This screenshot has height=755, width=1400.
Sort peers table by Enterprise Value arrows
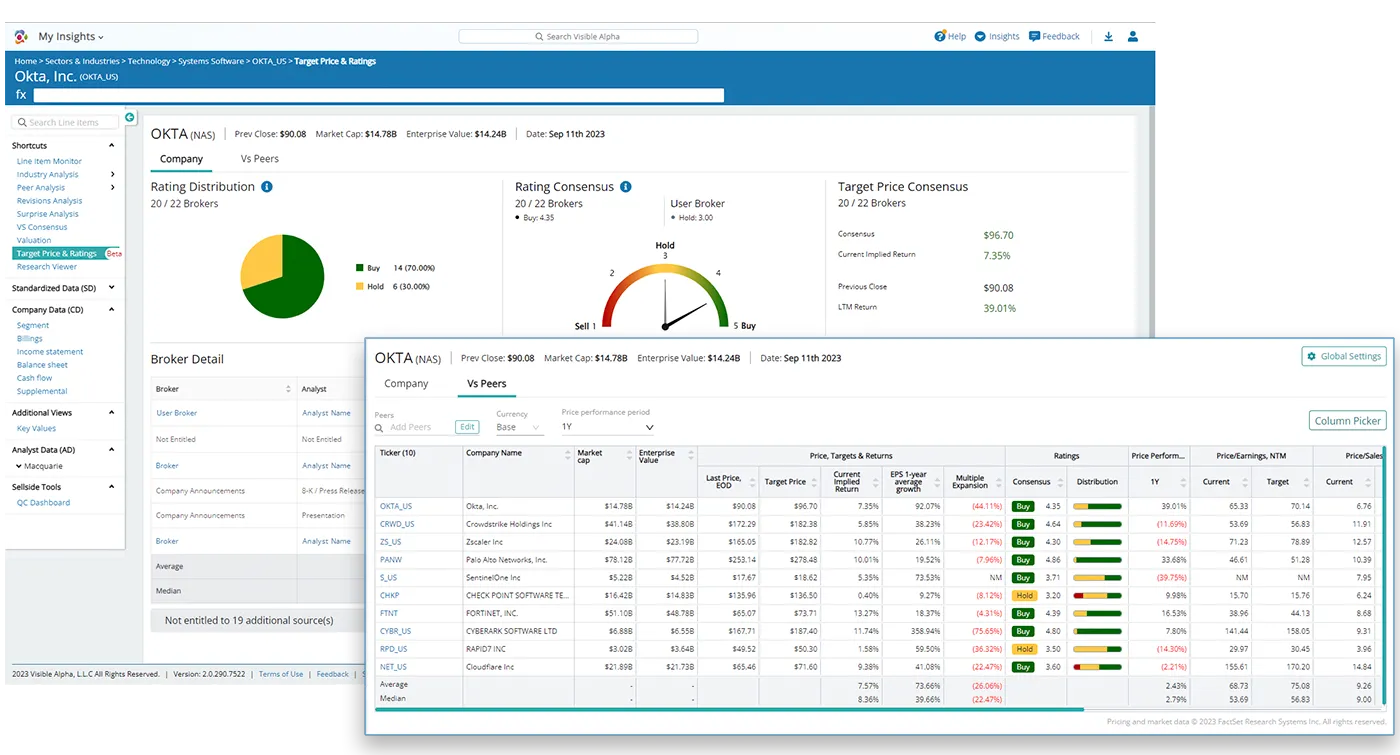[x=690, y=456]
